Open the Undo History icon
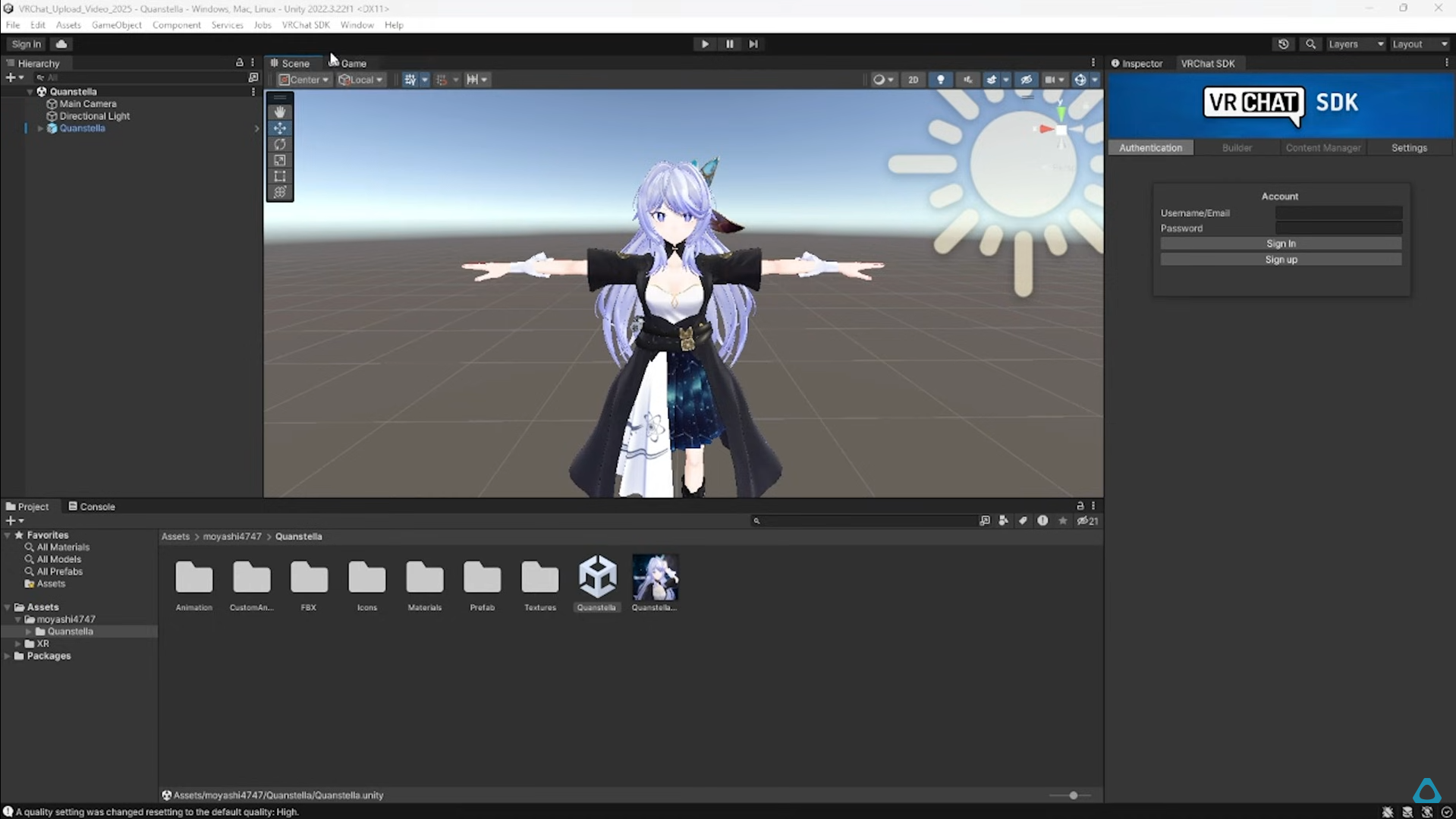Screen dimensions: 1456x819 (x=1283, y=44)
